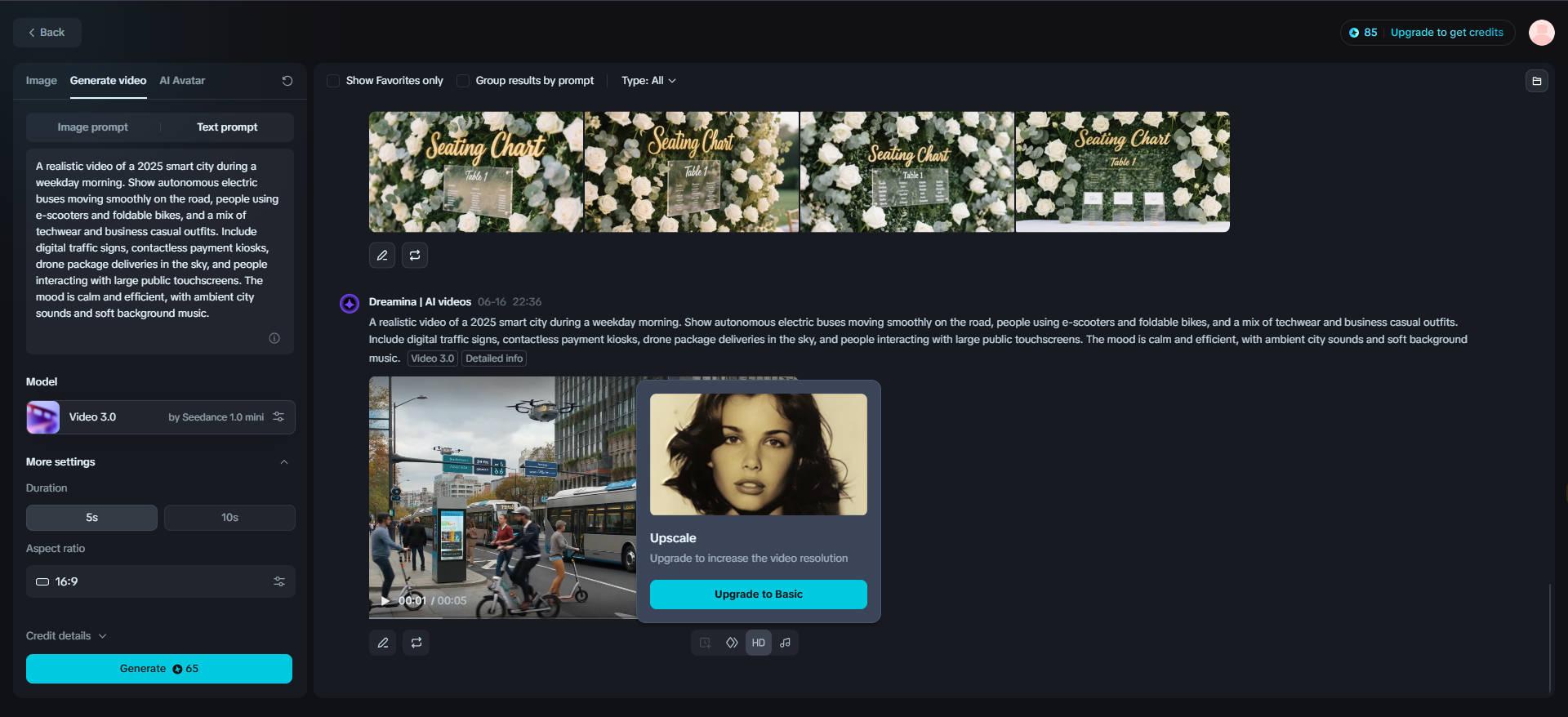Click the edit pencil icon under Seating Chart images

[x=382, y=256]
